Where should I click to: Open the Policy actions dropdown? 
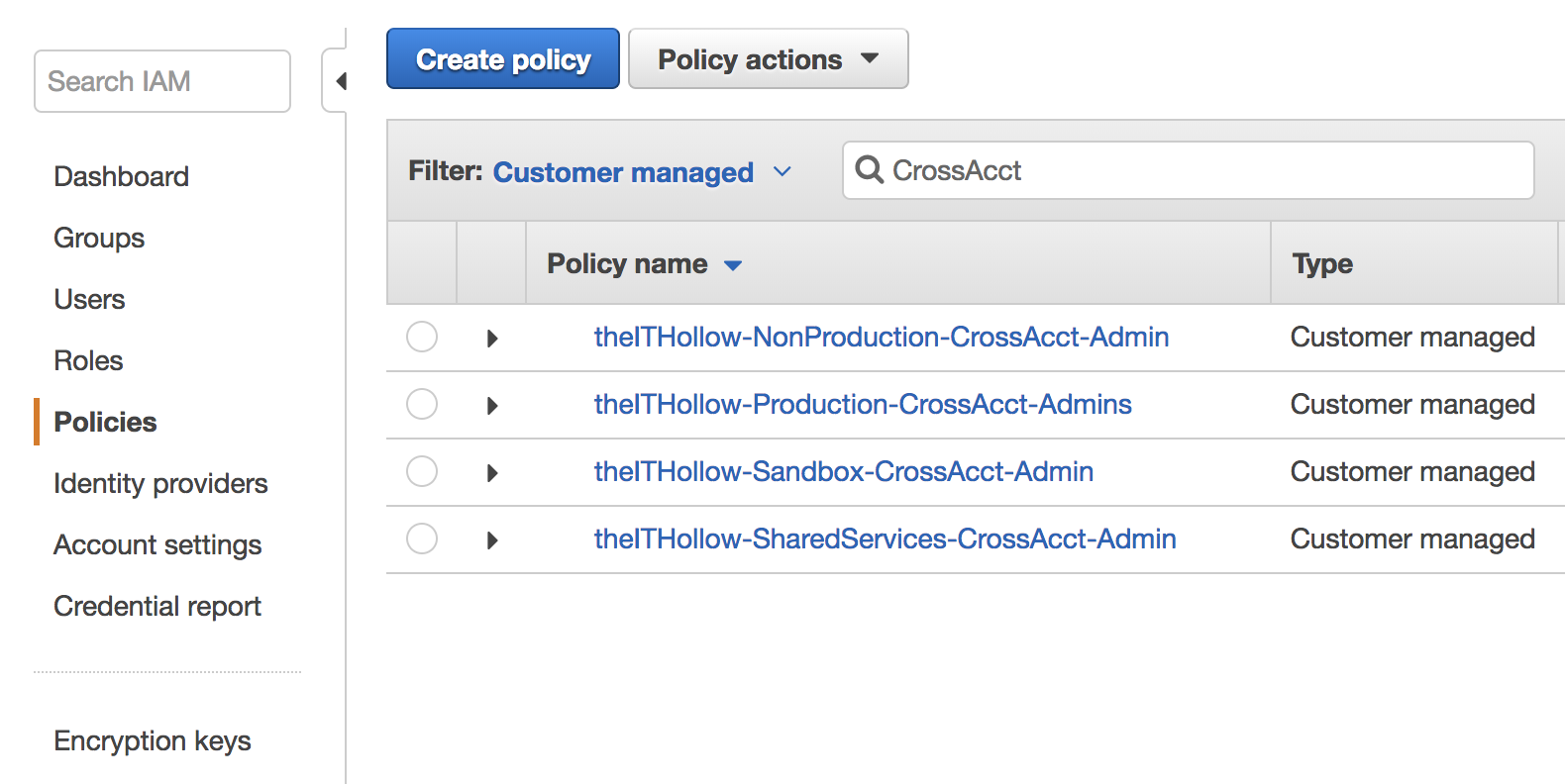tap(768, 59)
